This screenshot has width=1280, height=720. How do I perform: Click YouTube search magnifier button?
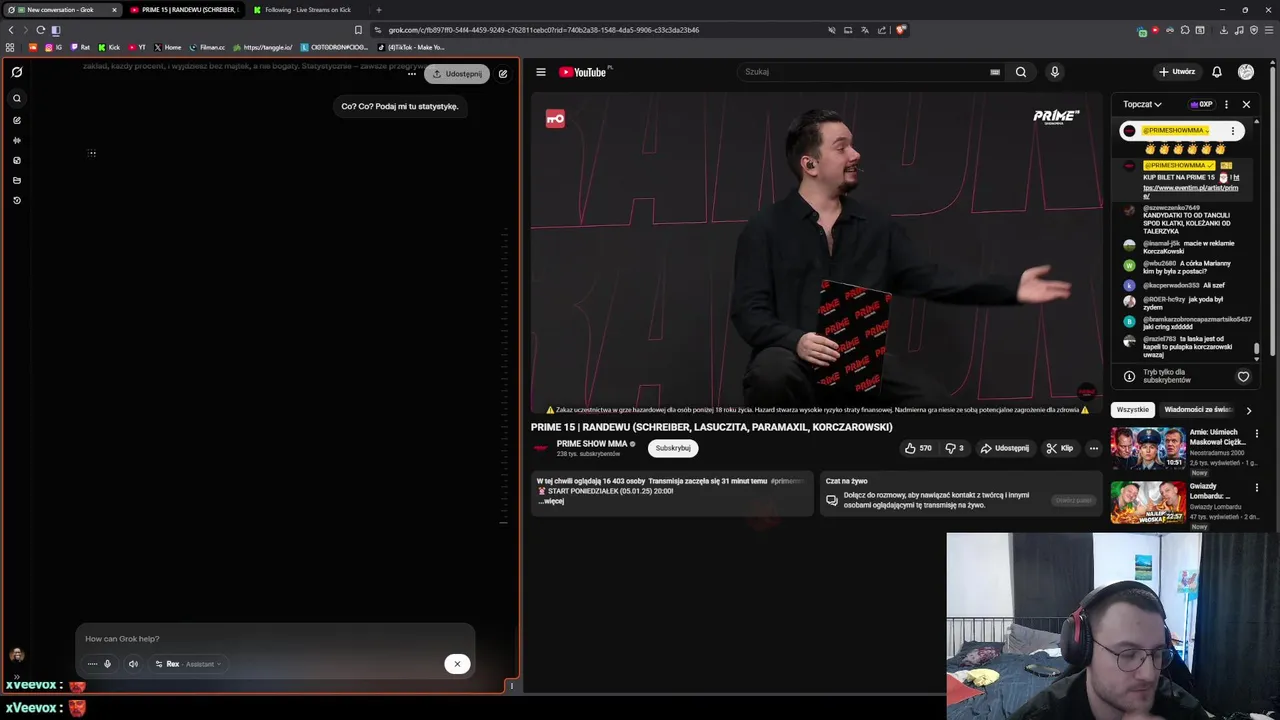[x=1021, y=72]
